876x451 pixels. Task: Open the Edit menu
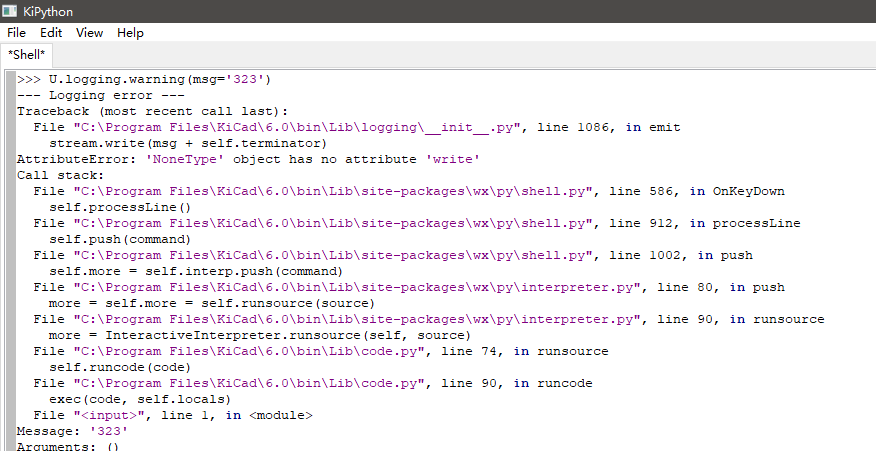pos(51,32)
